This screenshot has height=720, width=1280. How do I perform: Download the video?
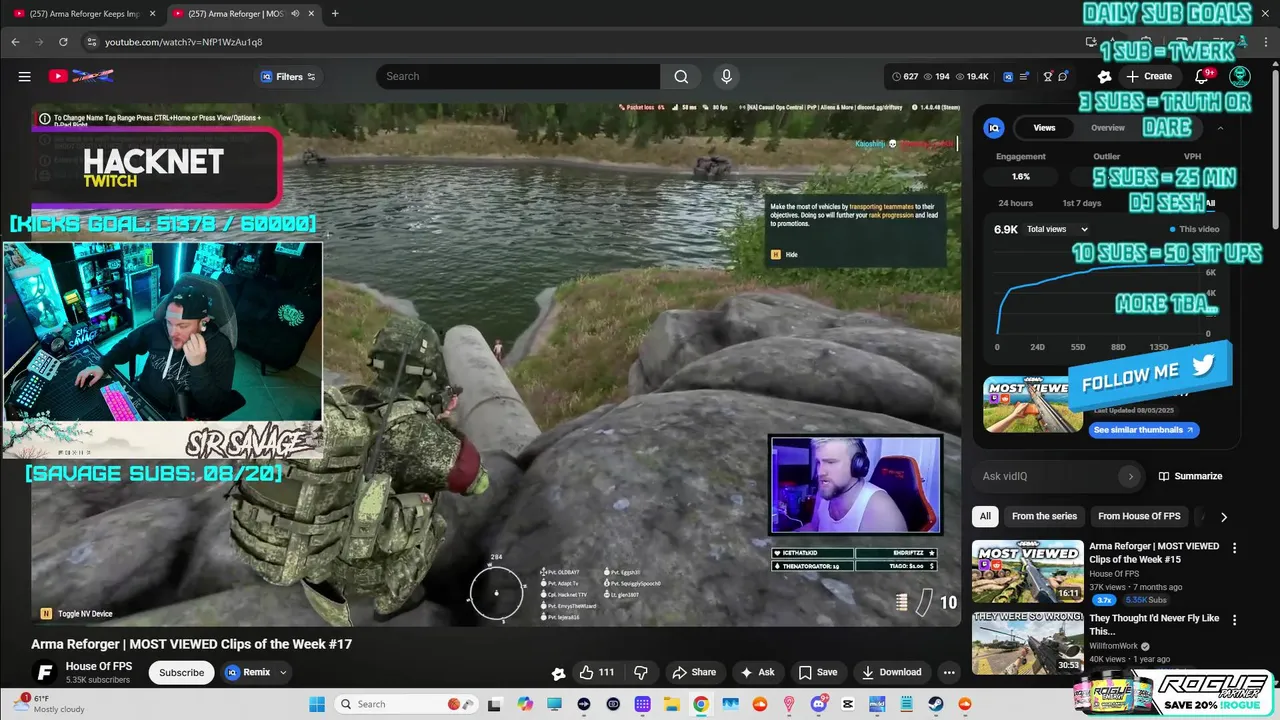tap(891, 672)
